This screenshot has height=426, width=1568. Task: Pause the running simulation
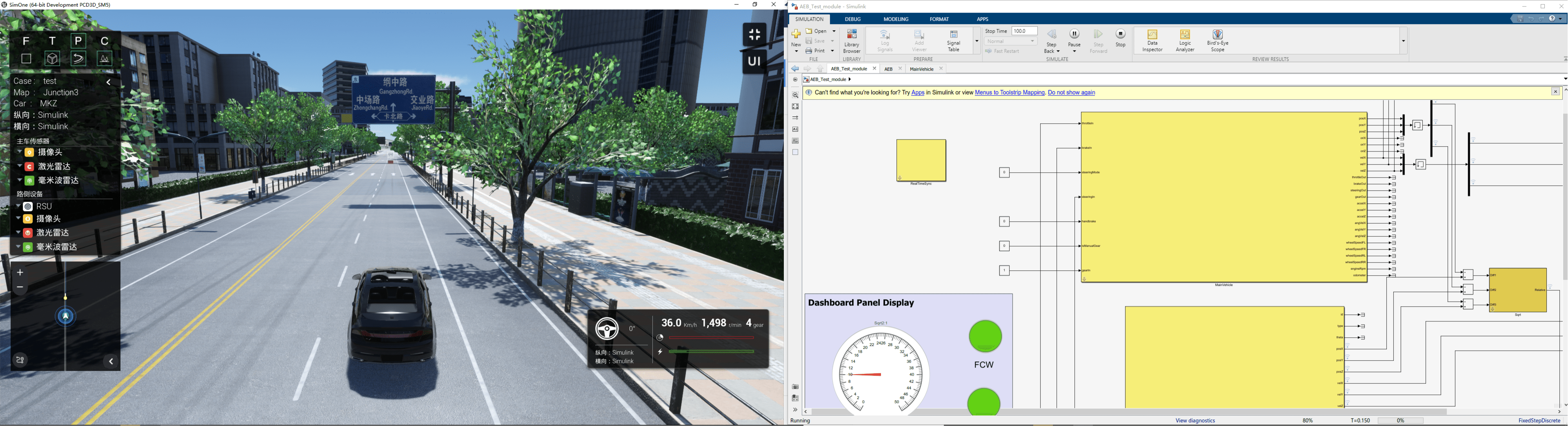click(1074, 40)
